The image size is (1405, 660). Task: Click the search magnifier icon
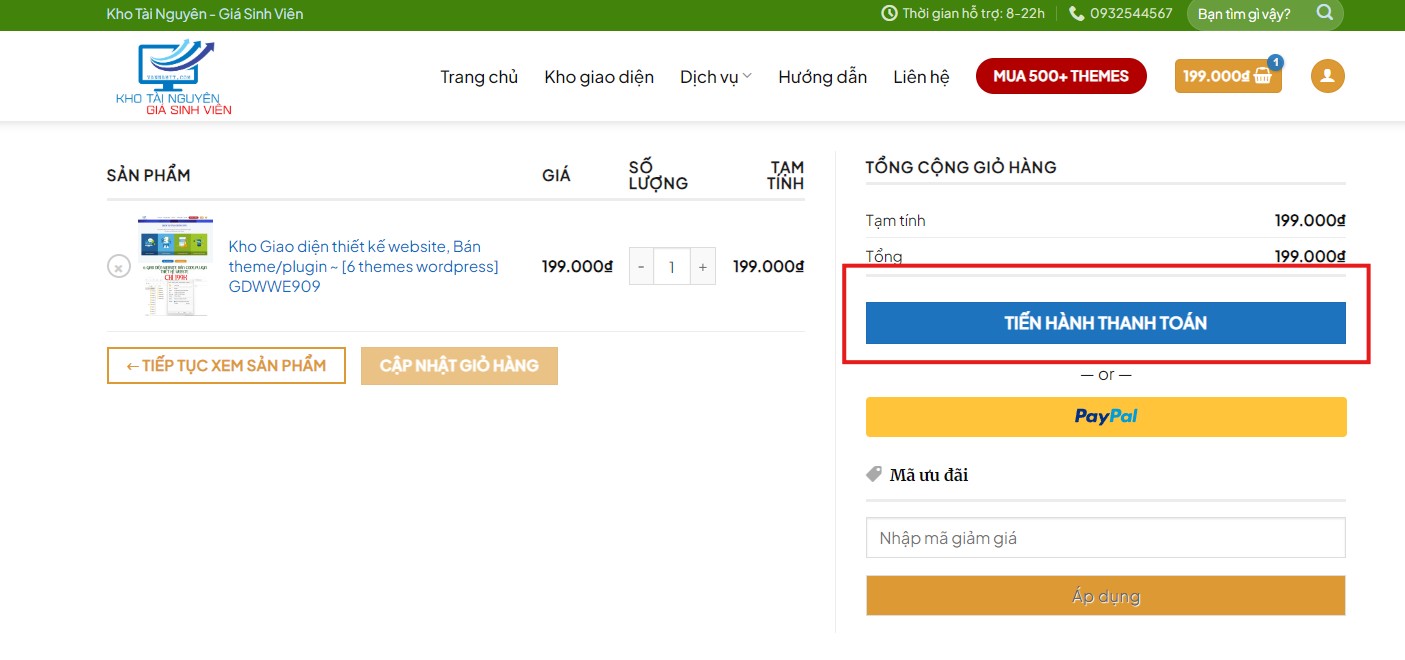pyautogui.click(x=1324, y=14)
